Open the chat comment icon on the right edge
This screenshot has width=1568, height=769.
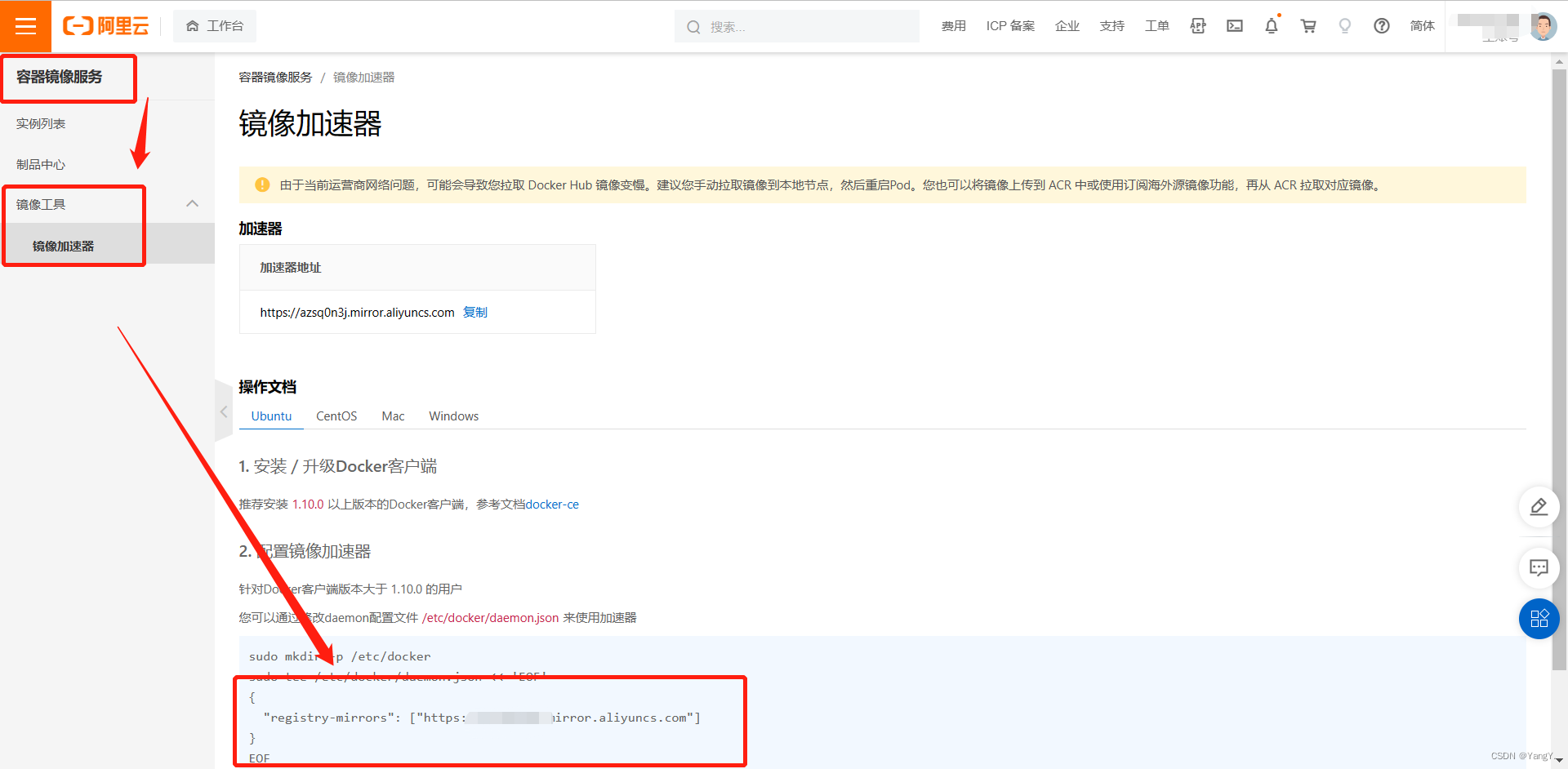coord(1539,568)
